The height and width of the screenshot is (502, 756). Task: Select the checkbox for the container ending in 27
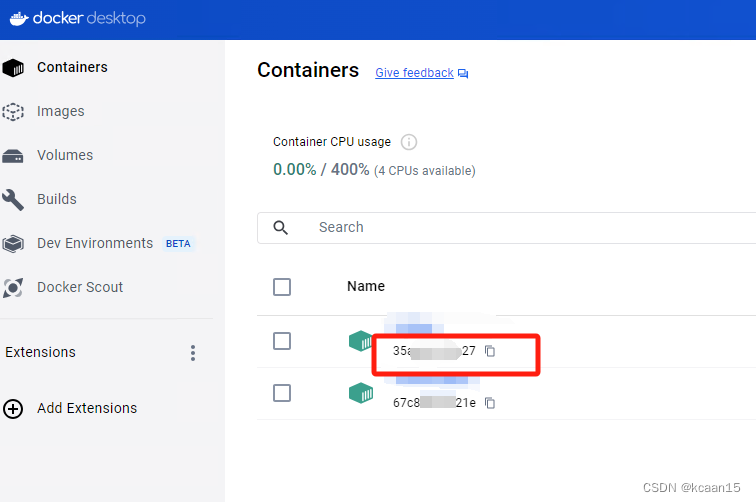(282, 341)
